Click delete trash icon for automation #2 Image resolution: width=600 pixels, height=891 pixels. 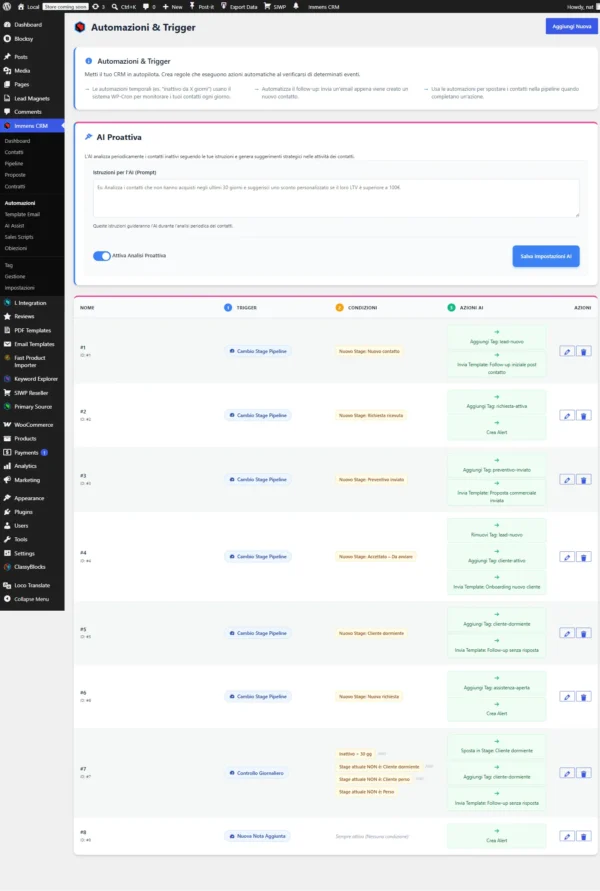point(584,415)
